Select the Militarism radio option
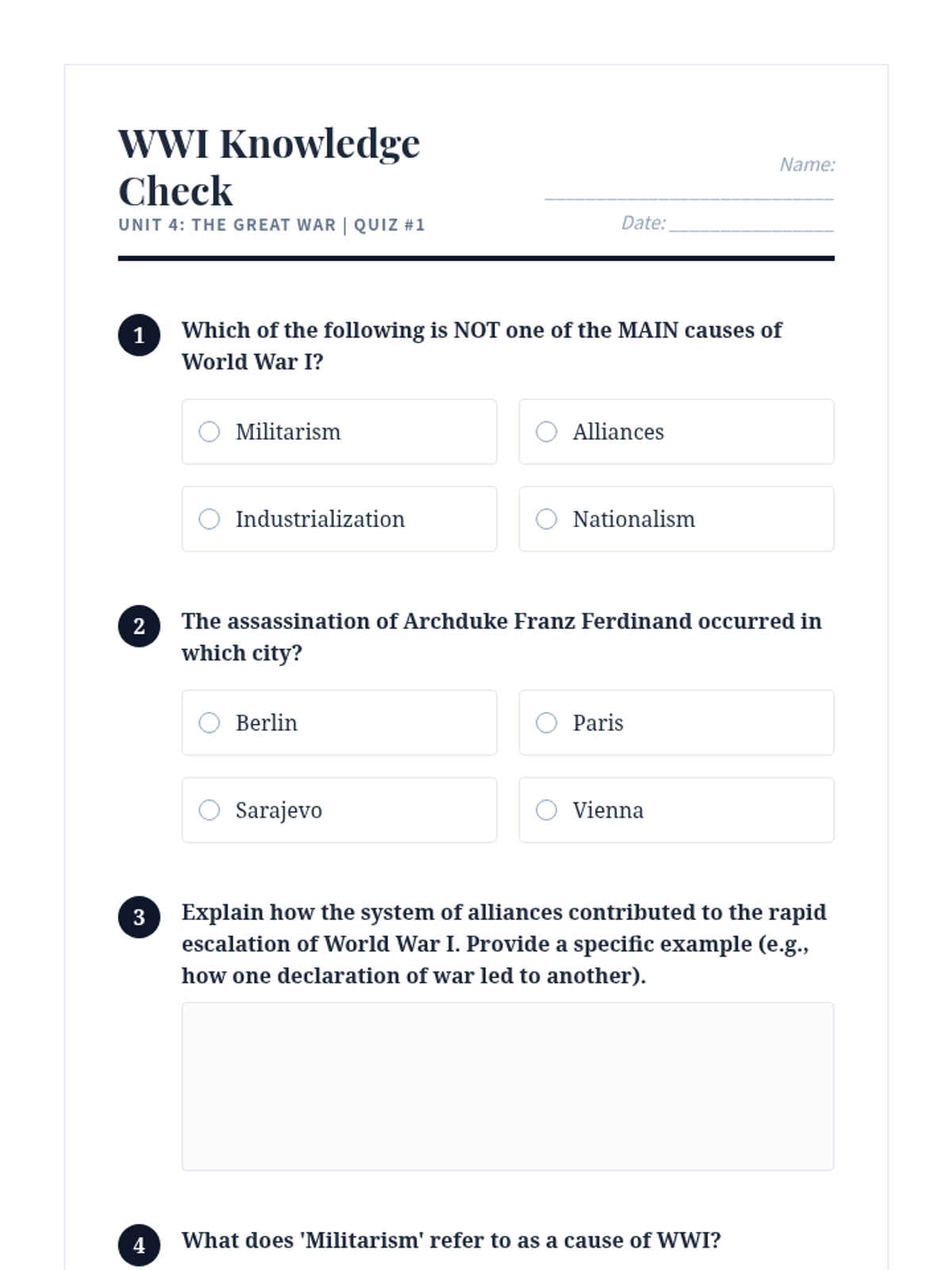 (209, 432)
